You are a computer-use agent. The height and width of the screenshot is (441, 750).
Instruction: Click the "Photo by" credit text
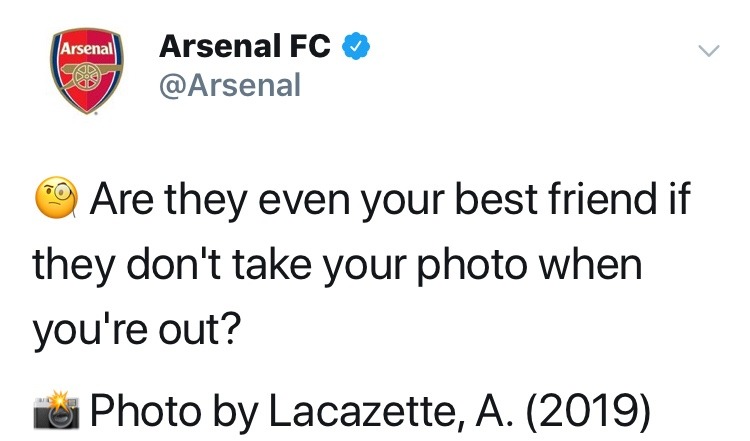[x=175, y=410]
